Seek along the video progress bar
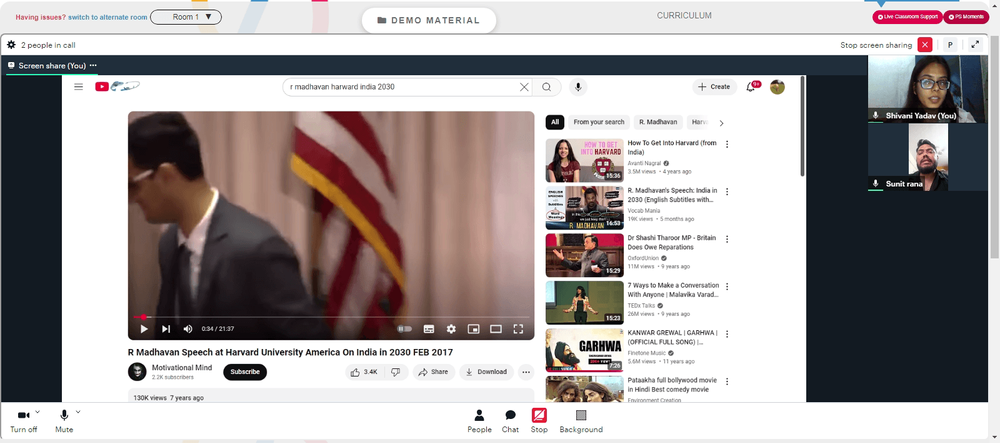The width and height of the screenshot is (1000, 443). click(332, 317)
